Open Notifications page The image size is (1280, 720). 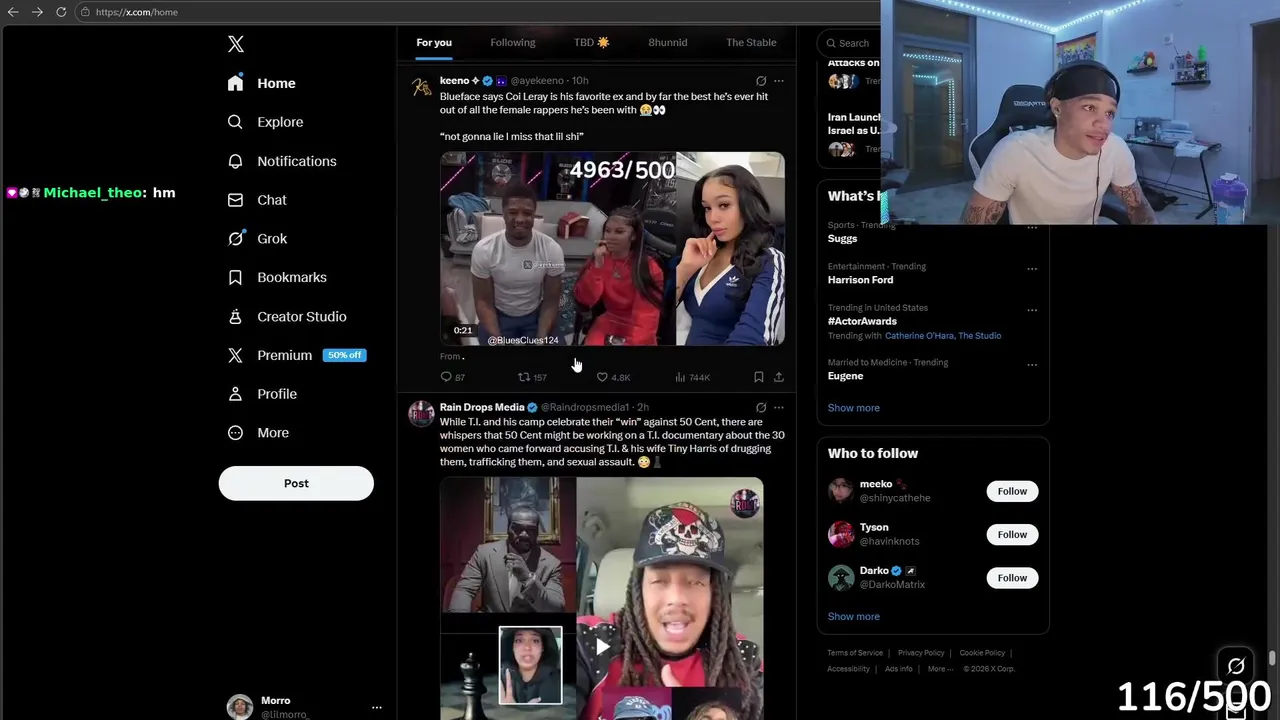[x=281, y=161]
